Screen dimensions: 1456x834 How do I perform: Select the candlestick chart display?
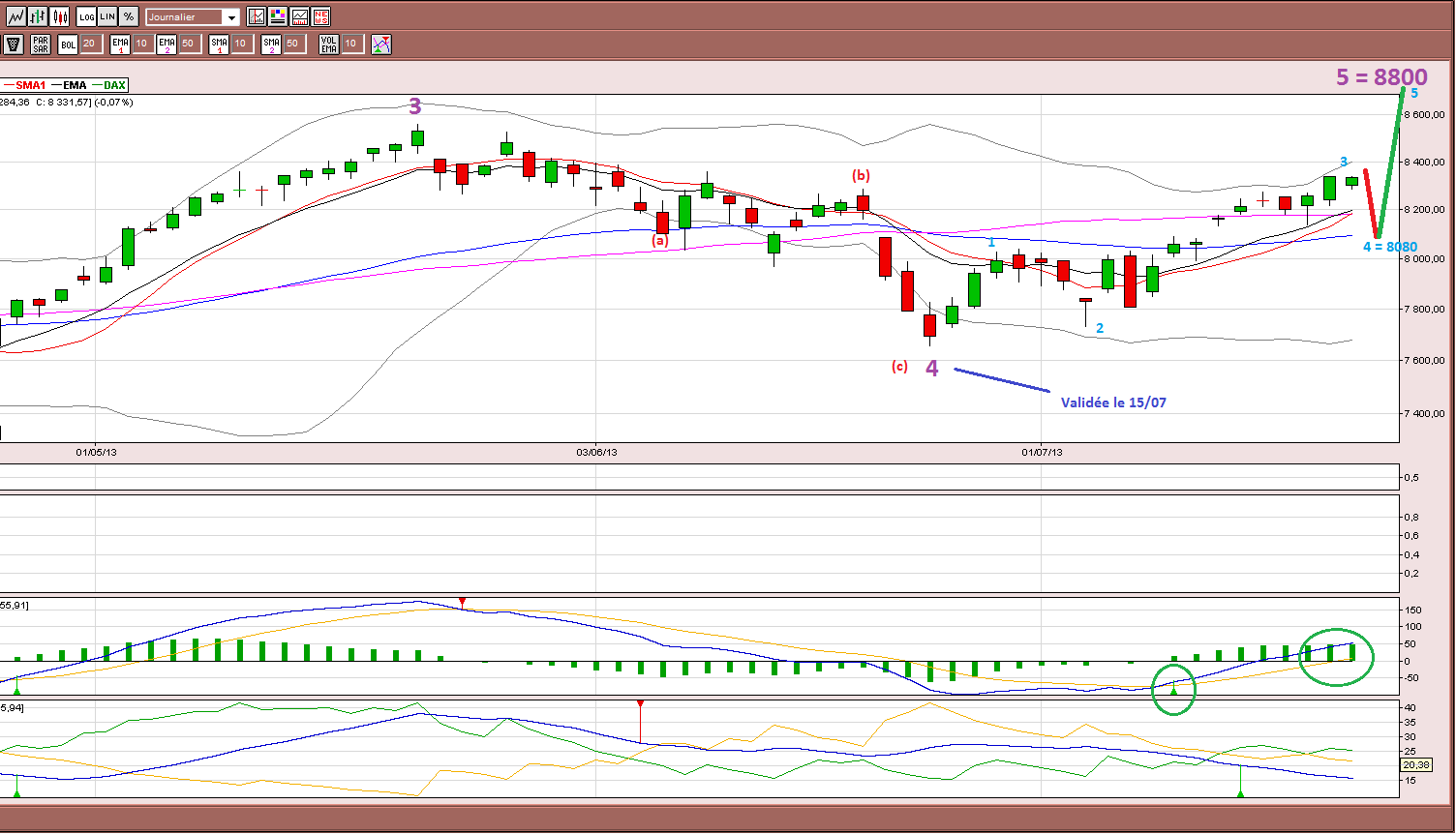(x=60, y=16)
